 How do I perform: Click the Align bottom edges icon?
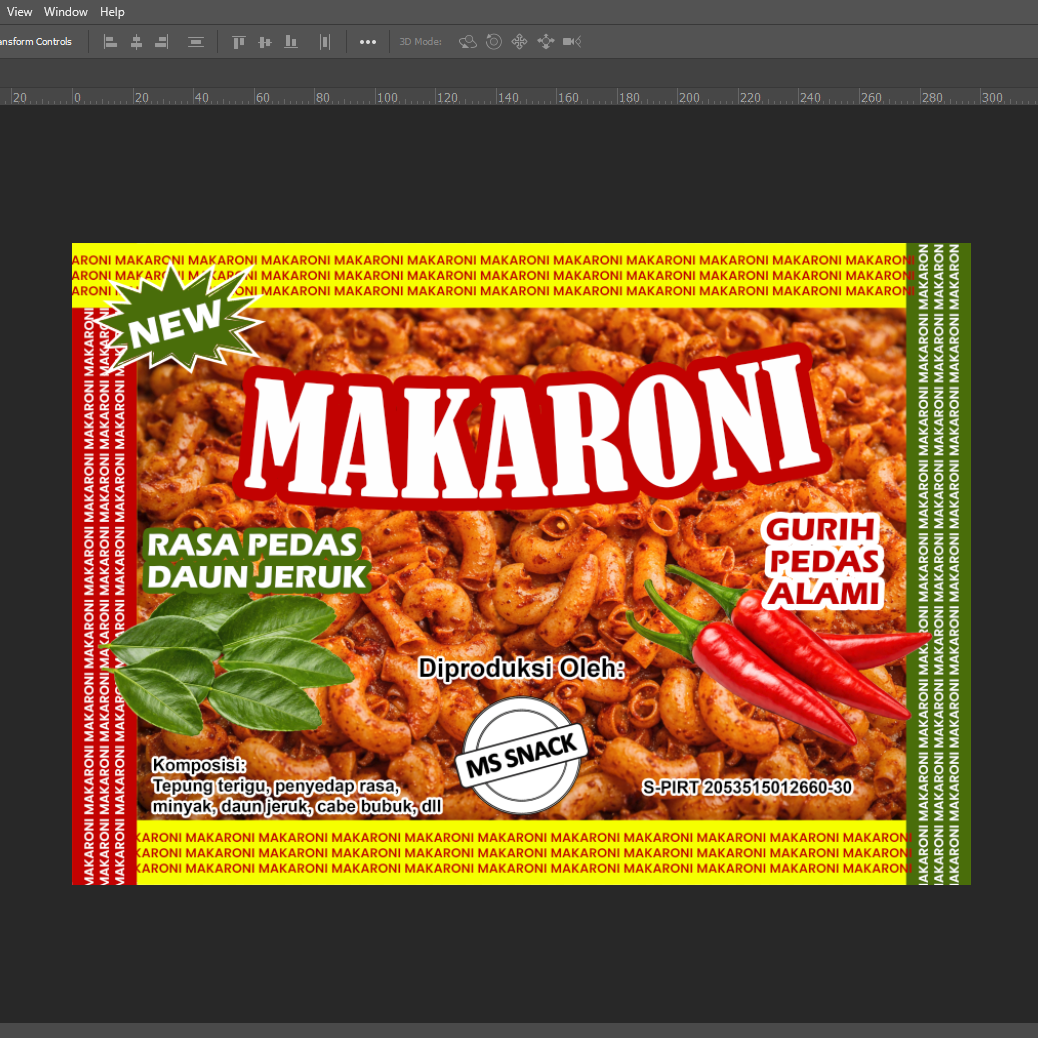click(291, 42)
